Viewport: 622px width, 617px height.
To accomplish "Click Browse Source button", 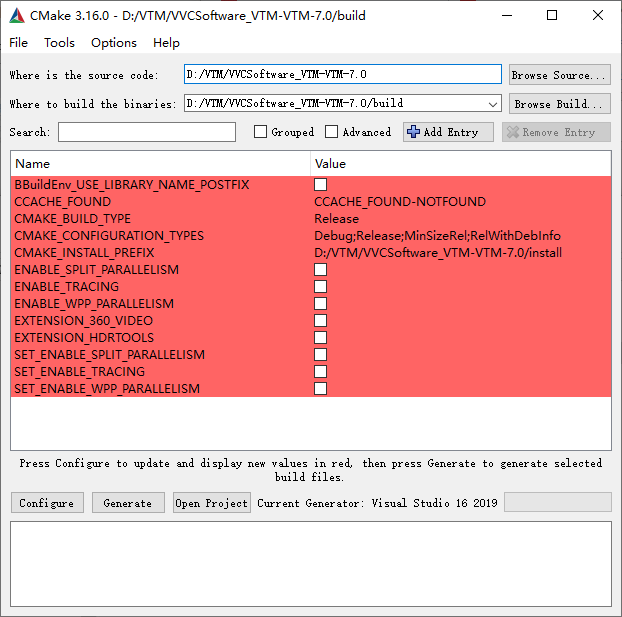I will point(560,75).
